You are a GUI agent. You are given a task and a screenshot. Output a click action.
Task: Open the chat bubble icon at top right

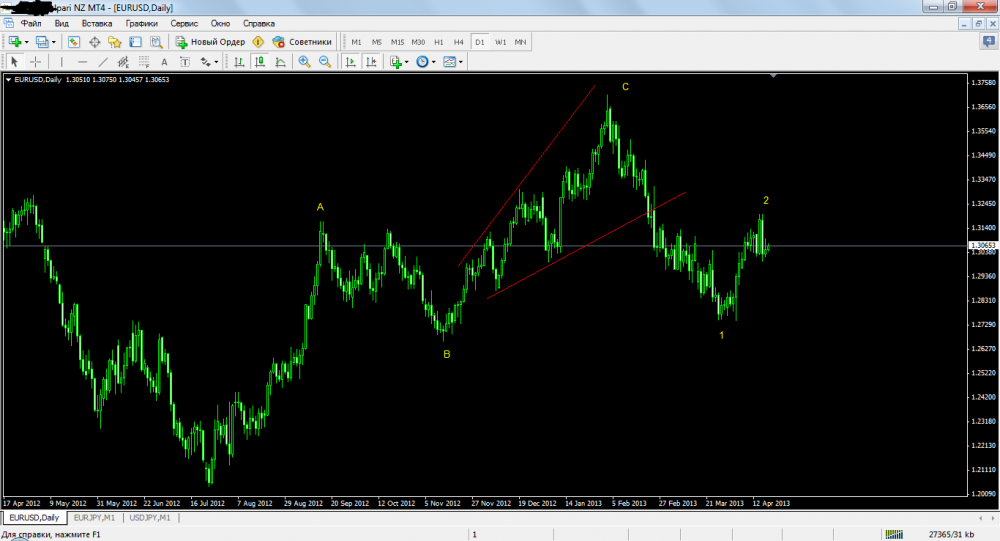click(989, 42)
